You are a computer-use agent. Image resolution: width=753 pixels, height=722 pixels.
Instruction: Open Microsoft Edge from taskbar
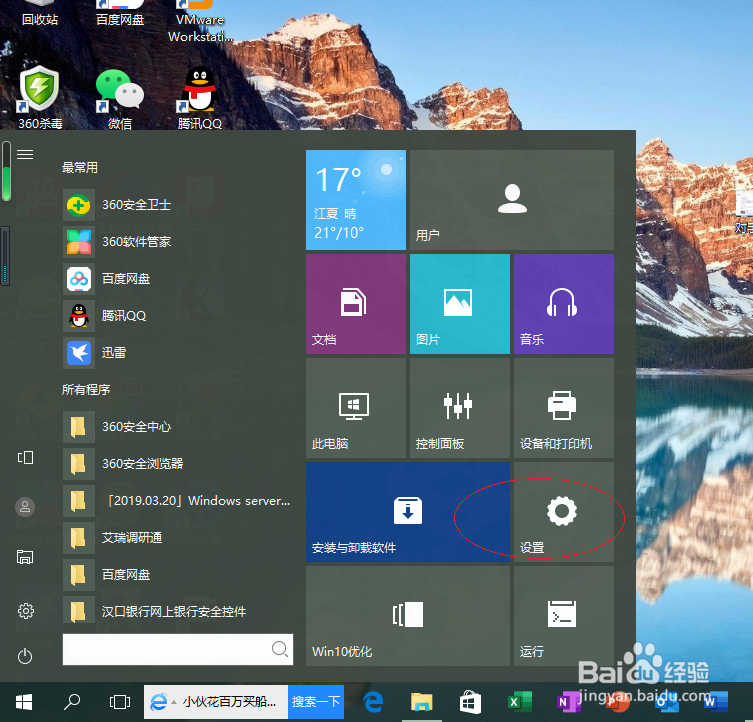click(373, 702)
